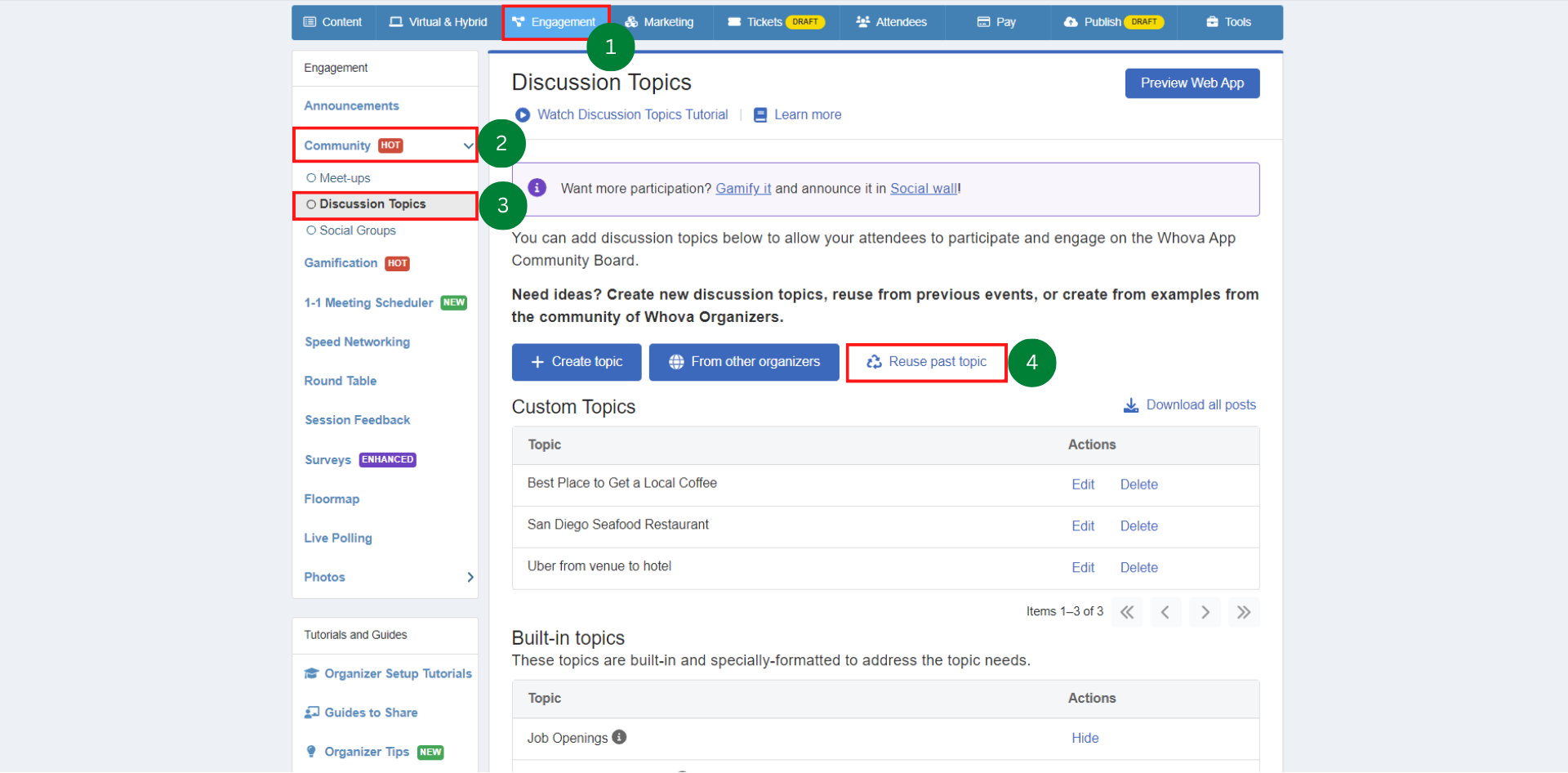1568x773 pixels.
Task: Open Speed Networking in sidebar
Action: coord(357,342)
